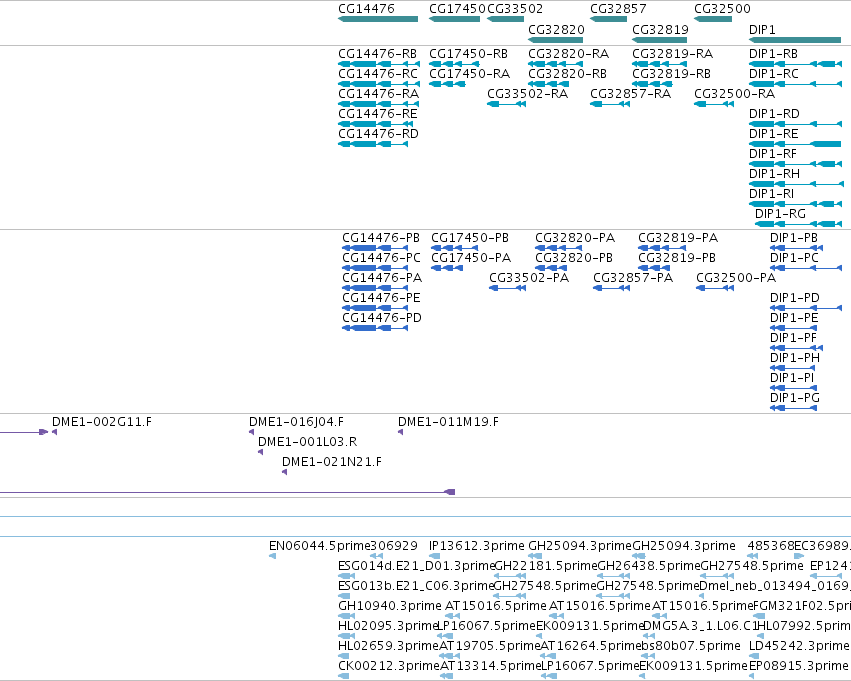The image size is (851, 681).
Task: Select the GH10940.3prime EST label
Action: pos(390,606)
